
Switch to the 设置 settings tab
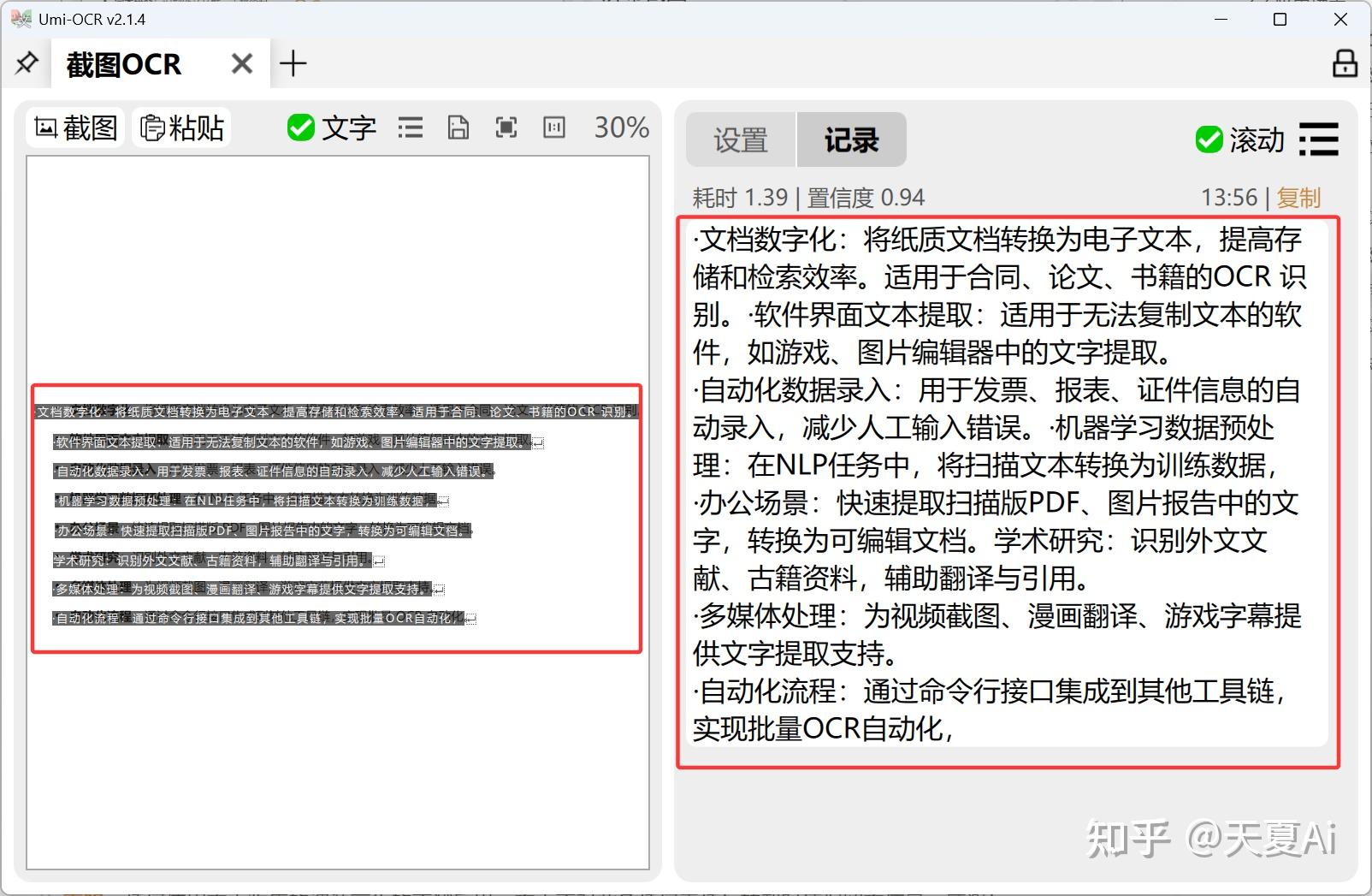click(x=739, y=139)
